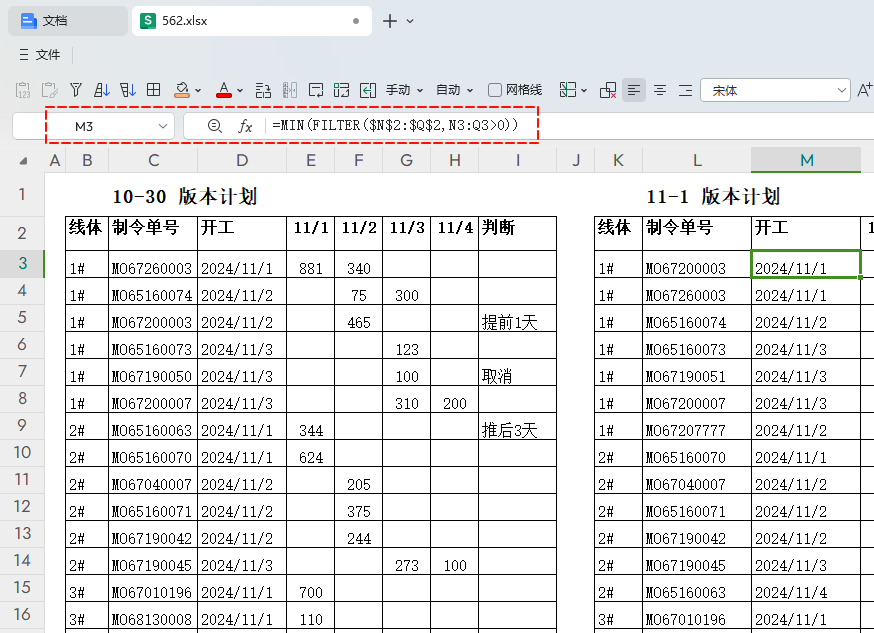Click cell with value 273
Screen dimensions: 874x633
pos(406,561)
